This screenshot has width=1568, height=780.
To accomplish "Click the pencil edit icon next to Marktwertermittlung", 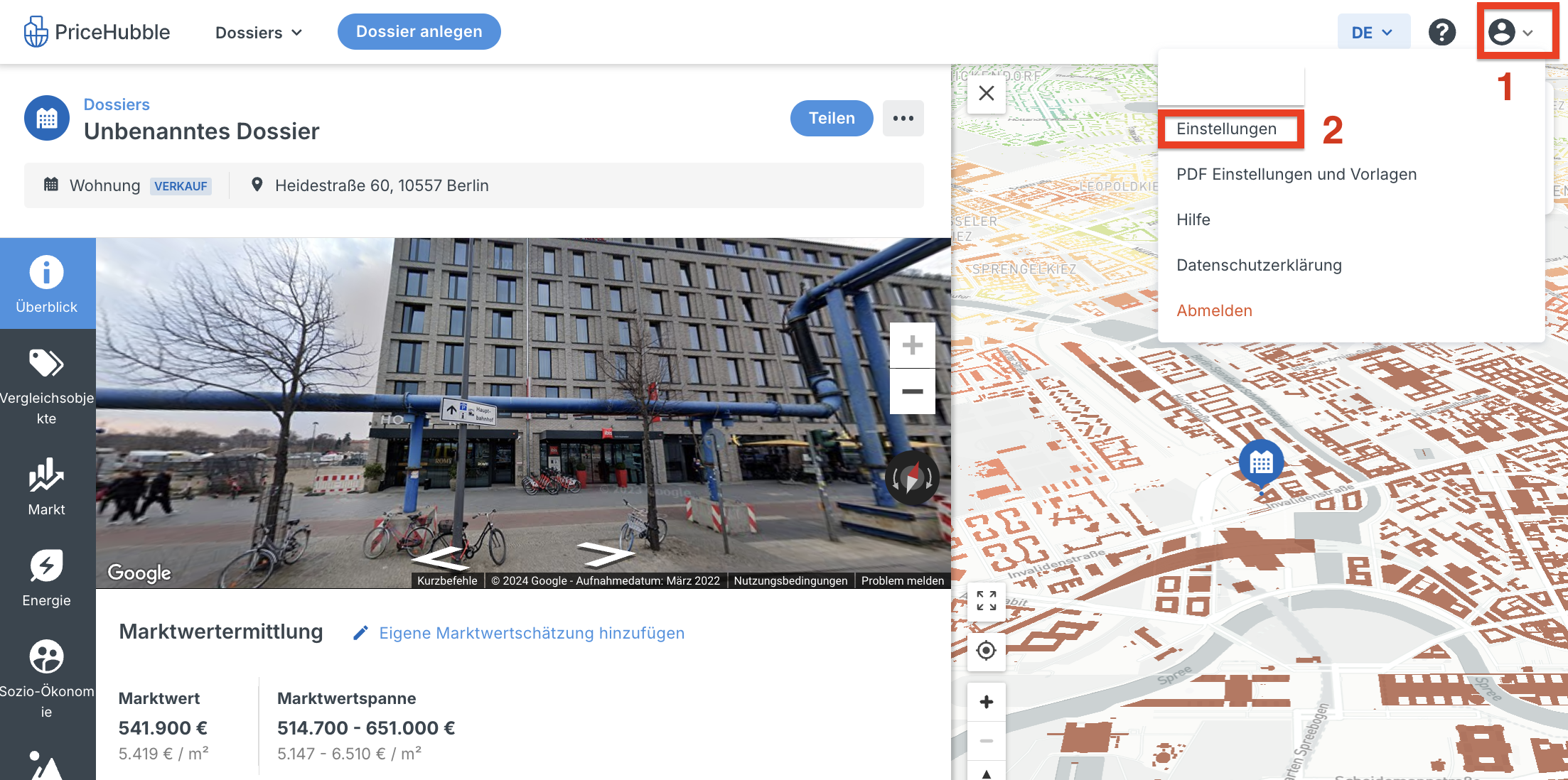I will pyautogui.click(x=361, y=633).
